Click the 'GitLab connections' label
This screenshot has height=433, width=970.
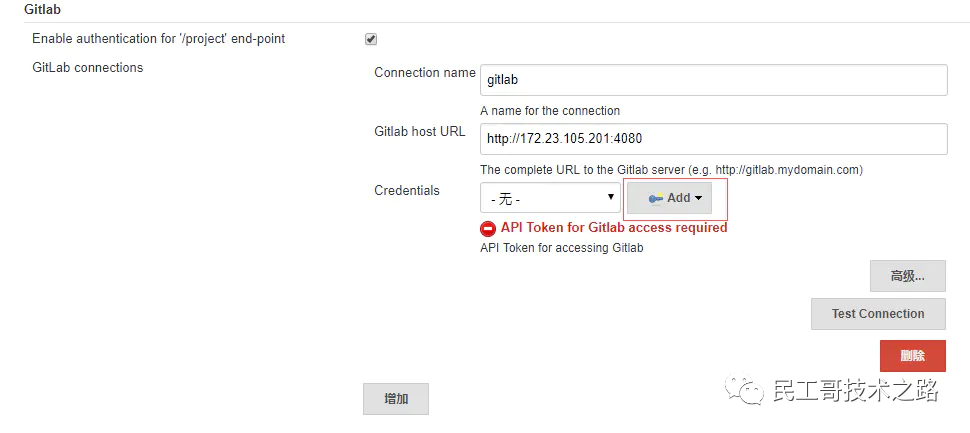87,67
